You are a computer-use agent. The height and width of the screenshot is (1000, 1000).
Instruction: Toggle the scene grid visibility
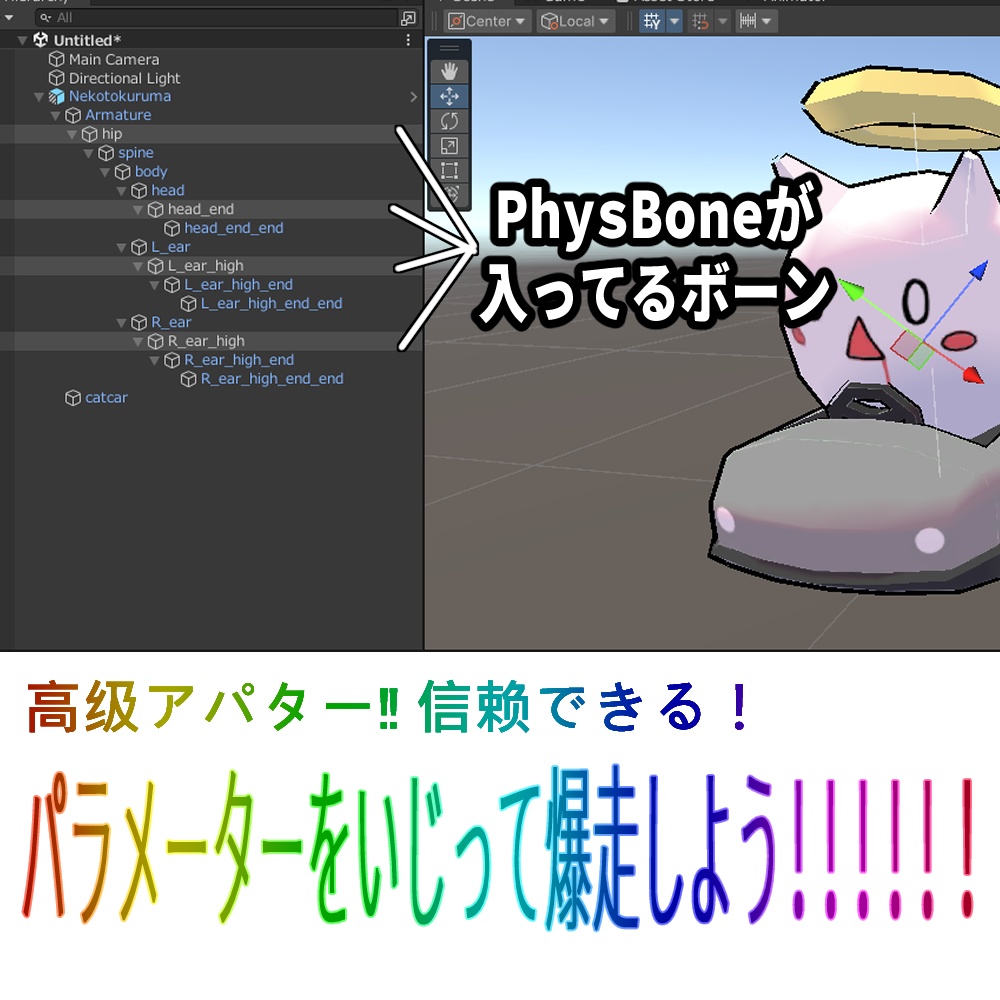pyautogui.click(x=653, y=21)
